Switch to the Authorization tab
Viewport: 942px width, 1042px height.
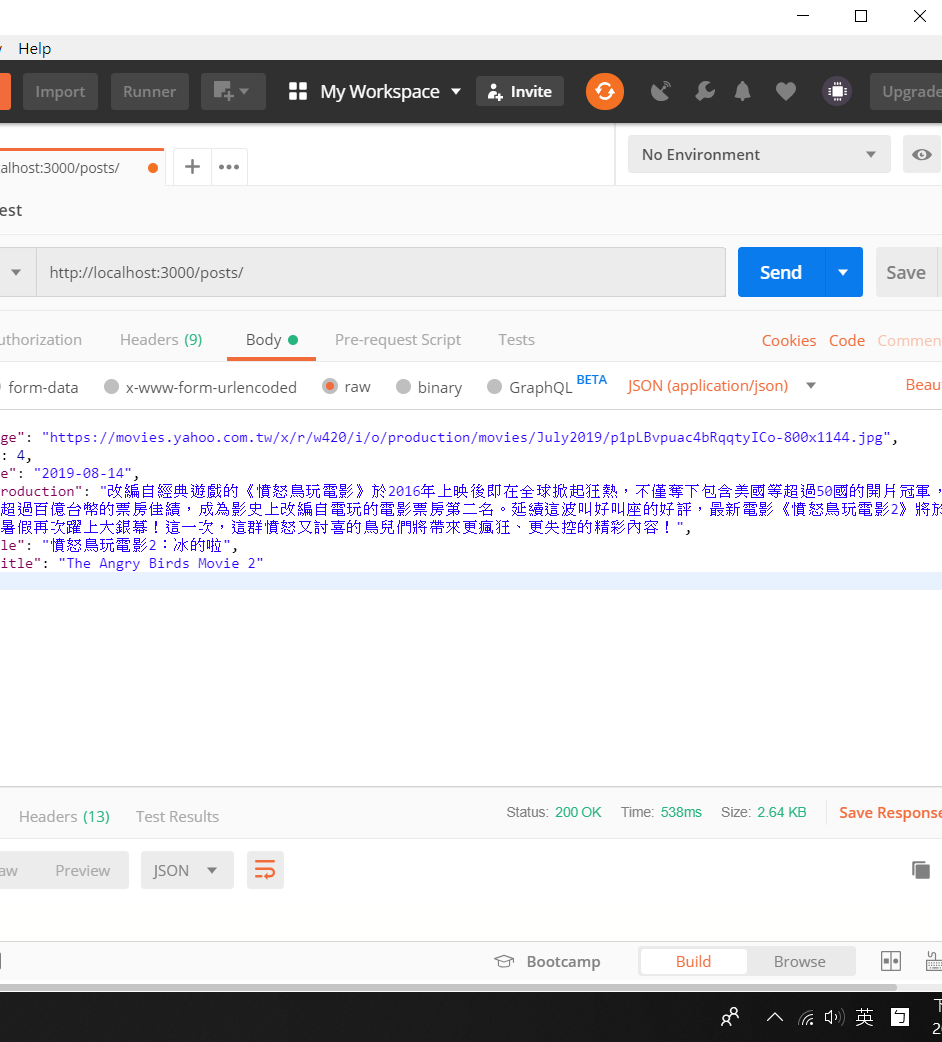click(41, 340)
